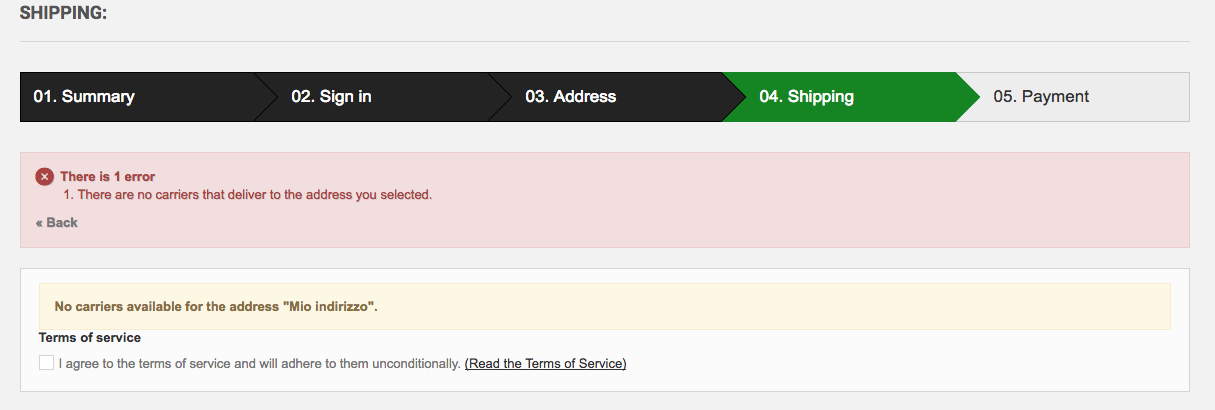Click the quoted "Mio indirizzo" address name
Image resolution: width=1215 pixels, height=410 pixels.
pyautogui.click(x=329, y=306)
